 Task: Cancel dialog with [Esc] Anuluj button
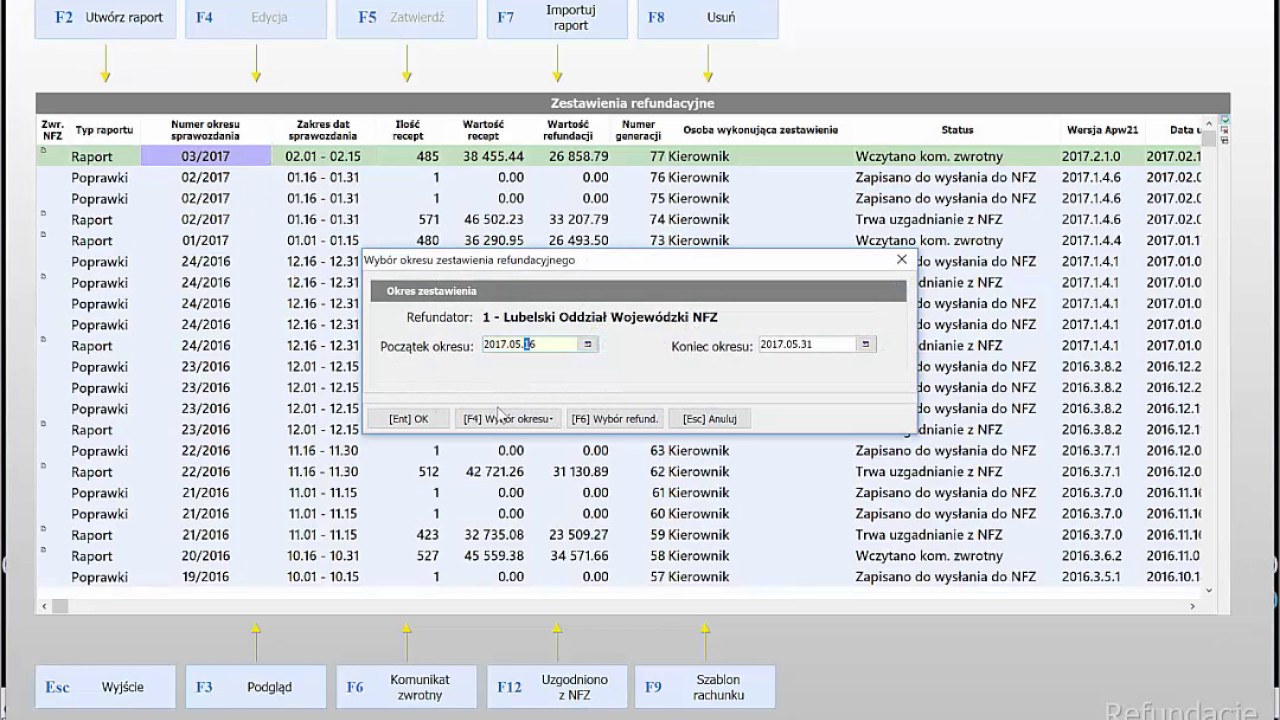(x=710, y=419)
